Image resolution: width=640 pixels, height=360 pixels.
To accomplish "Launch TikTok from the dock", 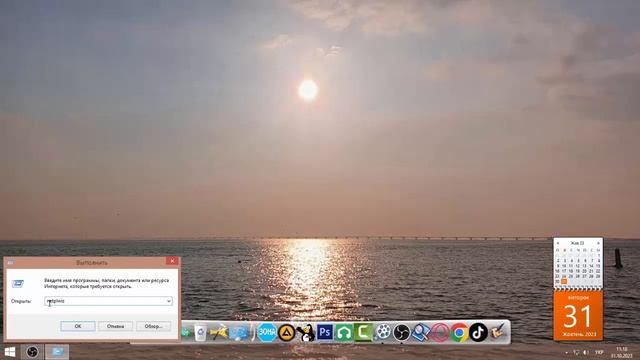I will (x=478, y=332).
